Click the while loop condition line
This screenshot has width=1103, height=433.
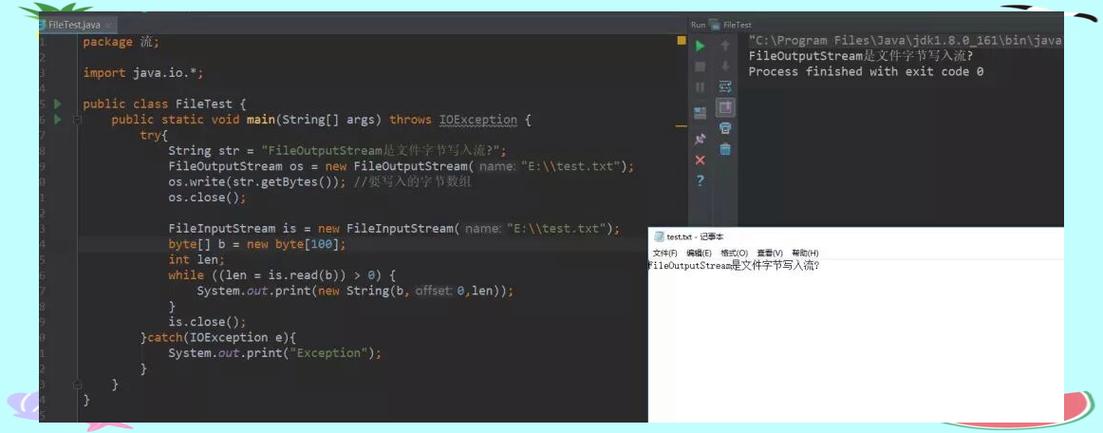[x=283, y=276]
